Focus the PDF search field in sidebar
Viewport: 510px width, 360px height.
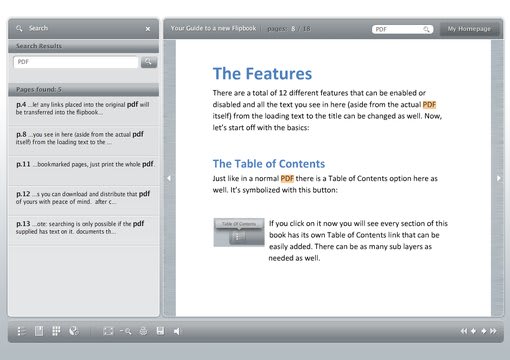click(x=76, y=62)
